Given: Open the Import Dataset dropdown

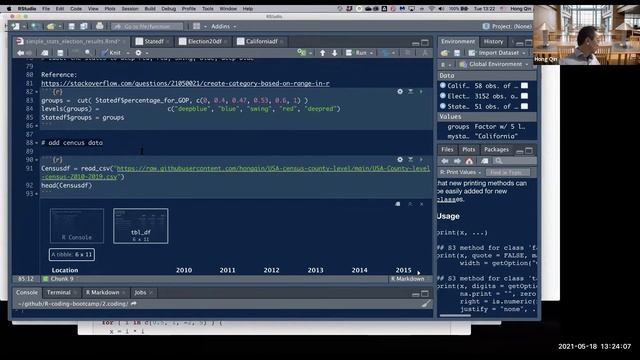Looking at the screenshot, I should coord(497,53).
